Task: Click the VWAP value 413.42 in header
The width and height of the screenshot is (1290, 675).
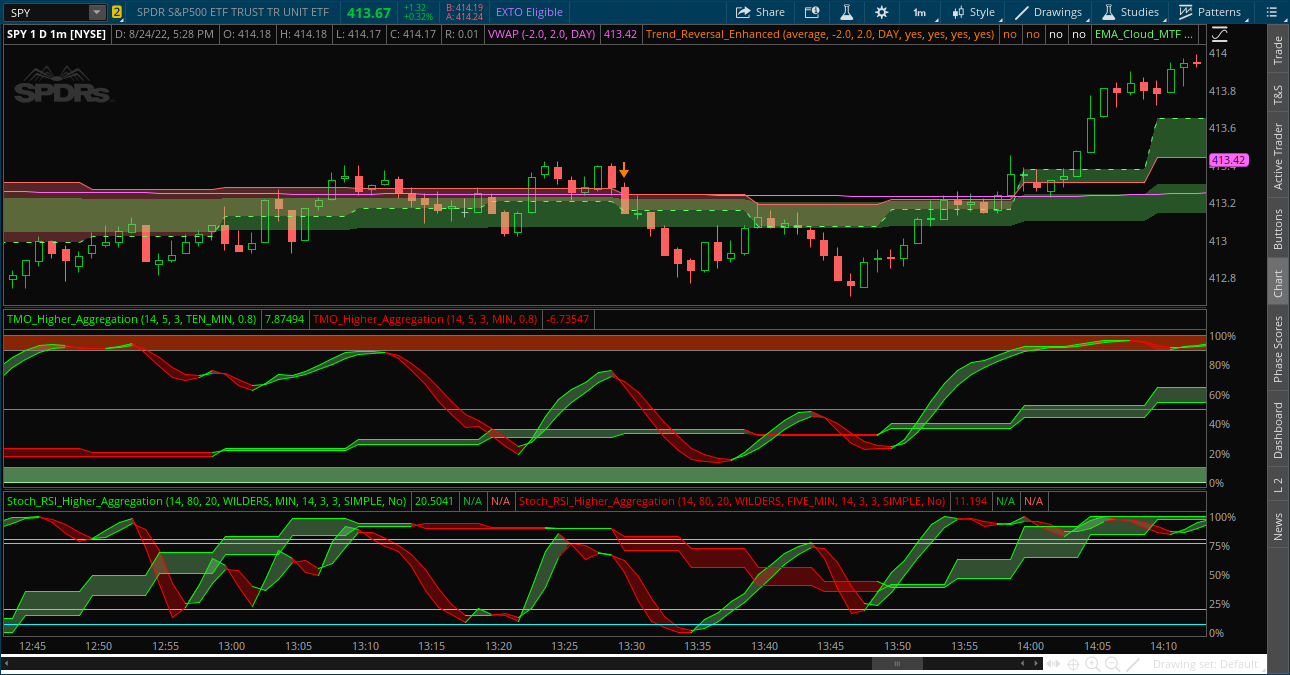Action: click(620, 34)
